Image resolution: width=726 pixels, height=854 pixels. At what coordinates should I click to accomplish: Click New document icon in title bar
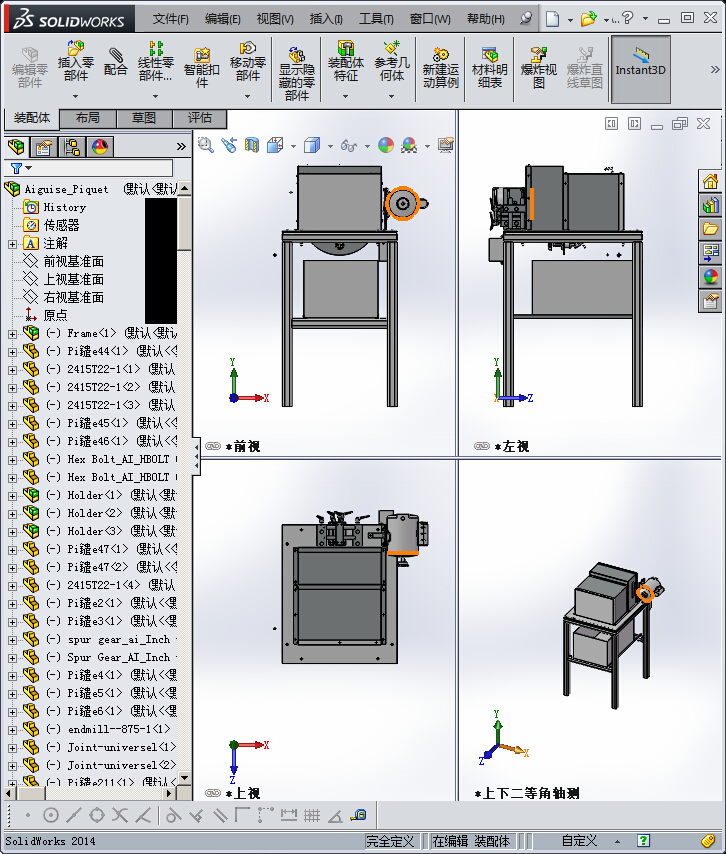tap(553, 19)
